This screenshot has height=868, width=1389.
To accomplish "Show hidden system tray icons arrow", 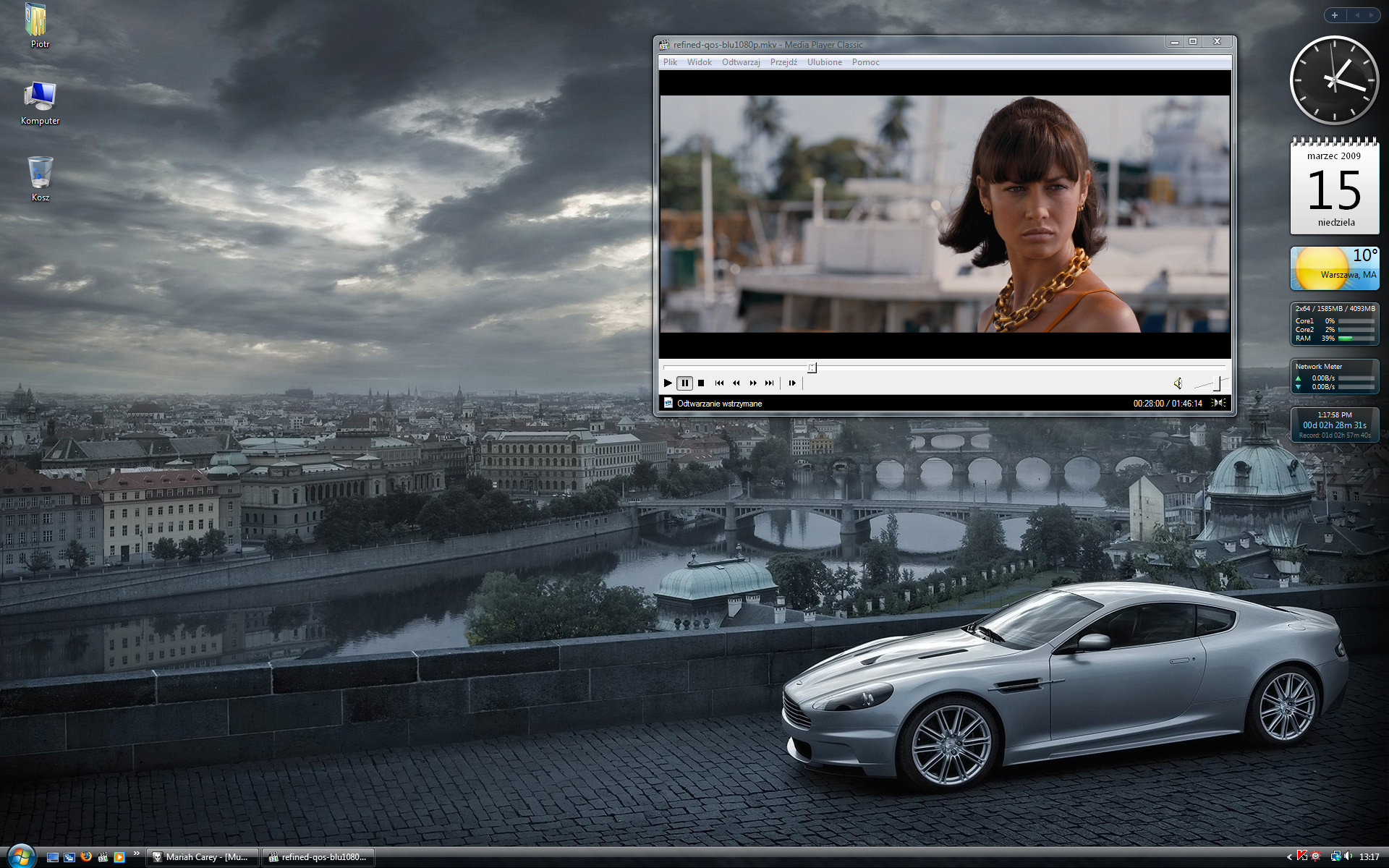I will click(1289, 857).
